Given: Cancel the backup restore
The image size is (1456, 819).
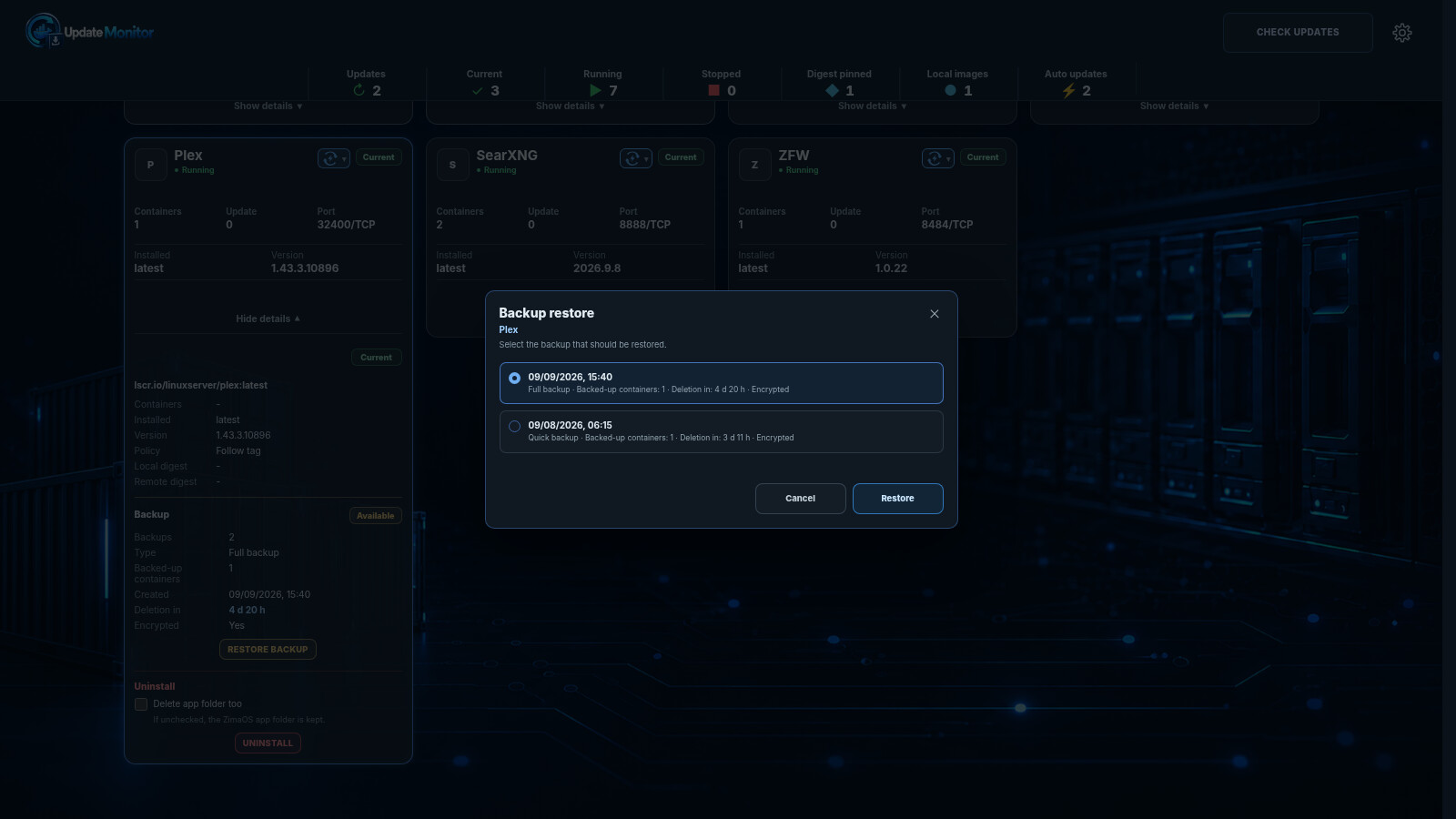Looking at the screenshot, I should 801,499.
